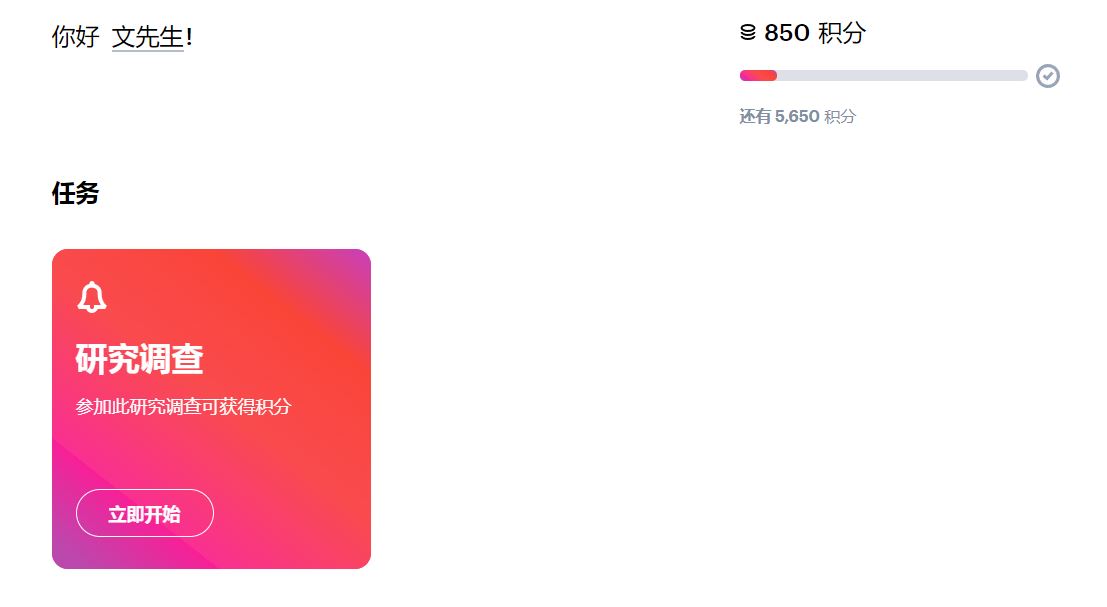Click the small 积分 label after 5,650
The width and height of the screenshot is (1107, 607).
coord(840,117)
